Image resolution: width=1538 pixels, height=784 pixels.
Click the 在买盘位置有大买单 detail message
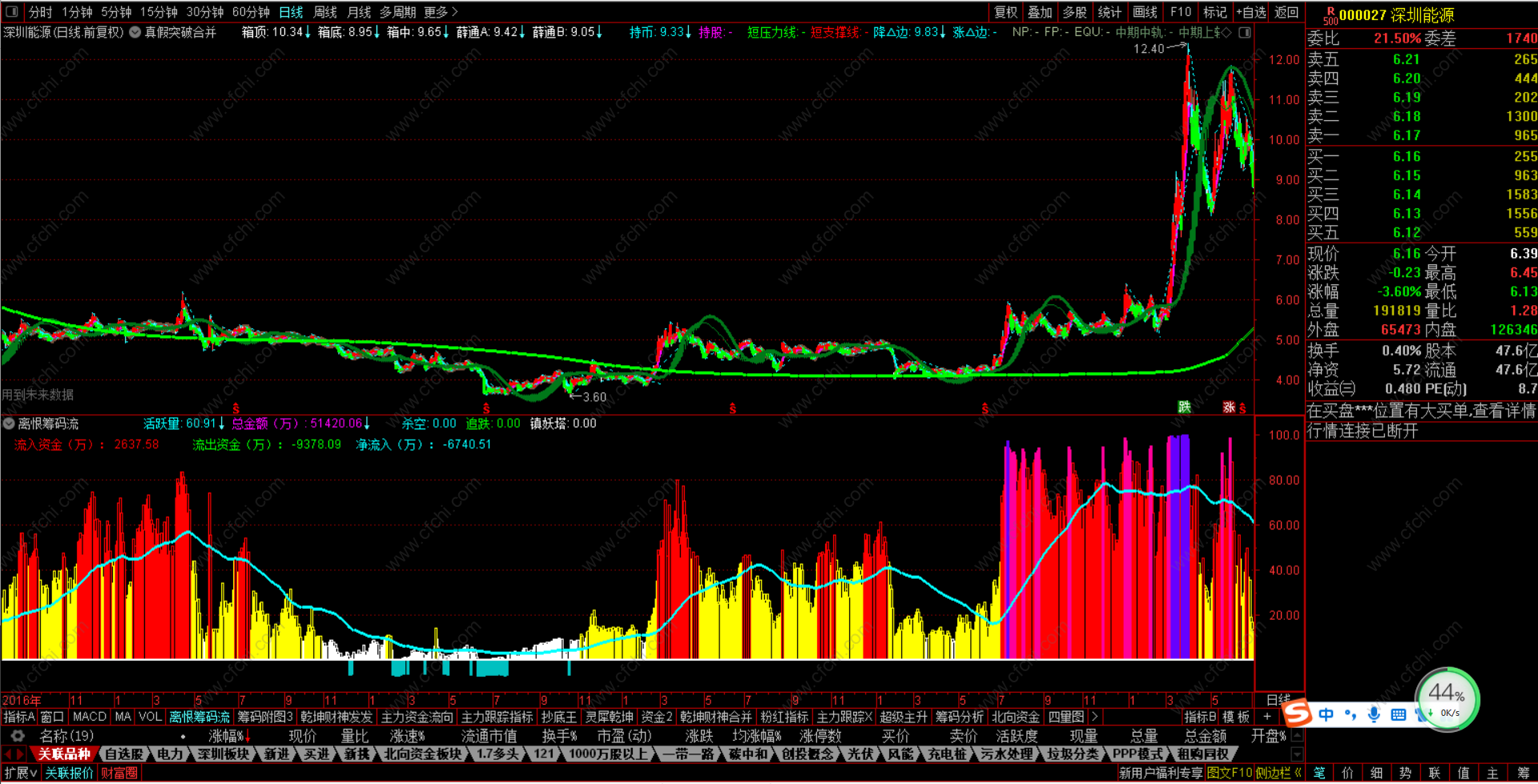tap(1421, 411)
